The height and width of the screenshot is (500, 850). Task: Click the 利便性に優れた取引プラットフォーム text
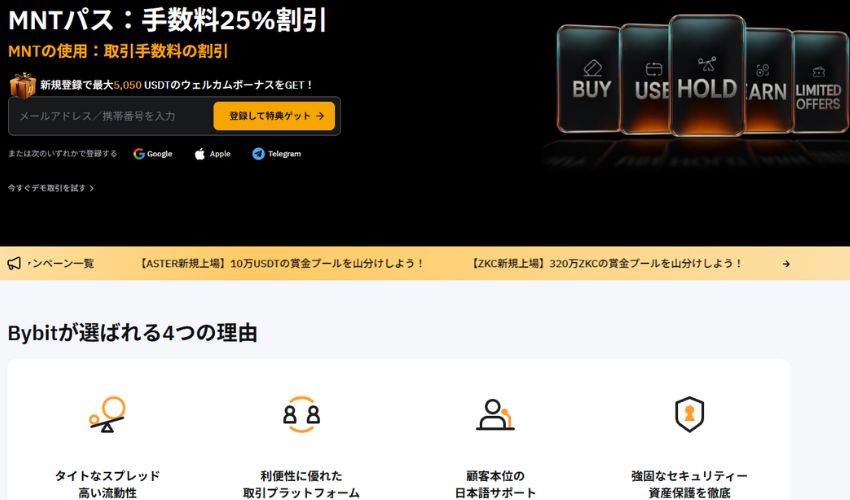click(301, 484)
